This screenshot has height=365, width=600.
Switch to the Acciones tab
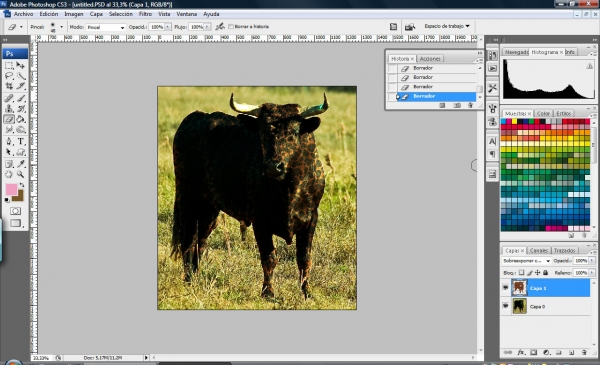(430, 59)
